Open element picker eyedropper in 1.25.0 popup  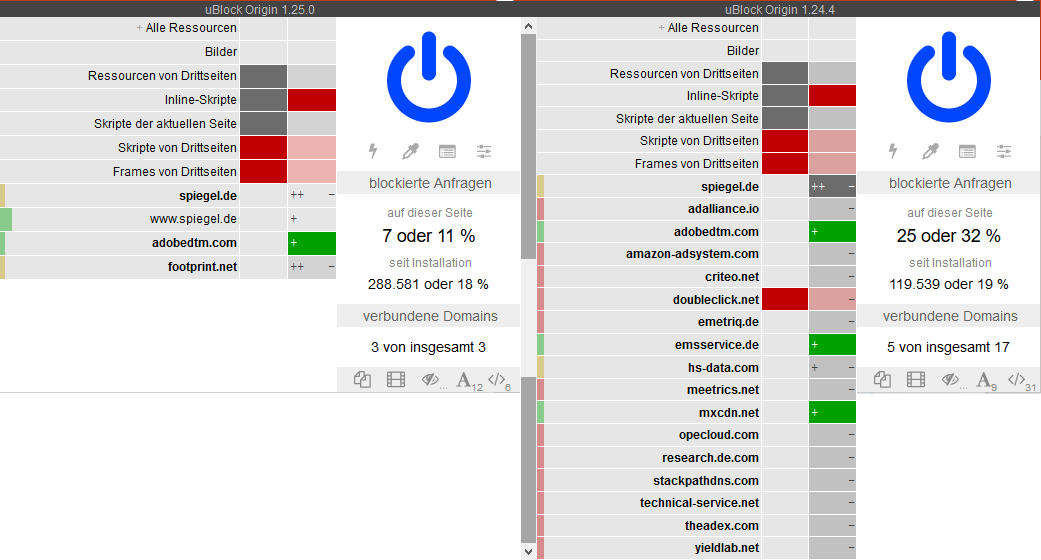(410, 151)
